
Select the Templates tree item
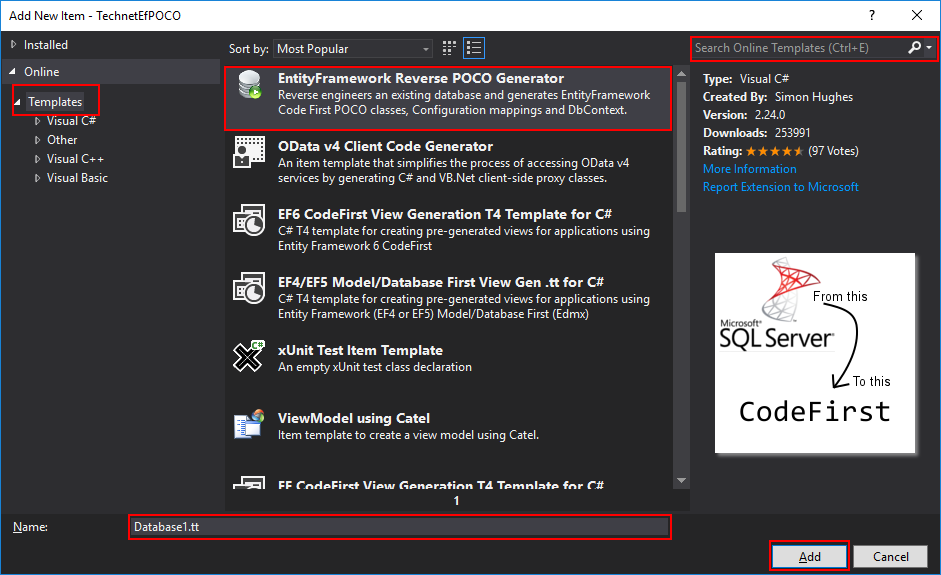55,102
